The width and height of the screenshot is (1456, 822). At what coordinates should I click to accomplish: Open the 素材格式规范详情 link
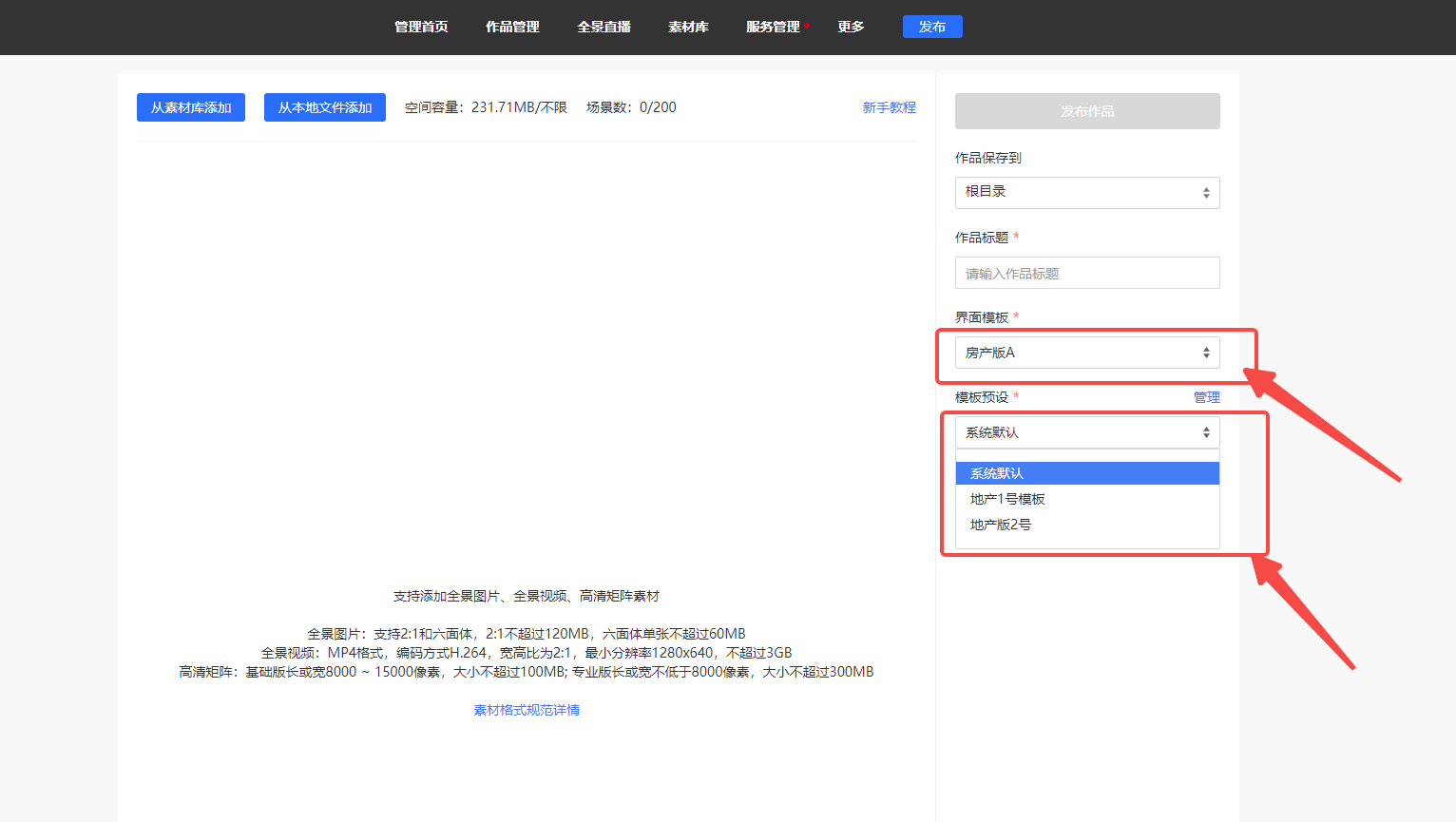[x=527, y=710]
